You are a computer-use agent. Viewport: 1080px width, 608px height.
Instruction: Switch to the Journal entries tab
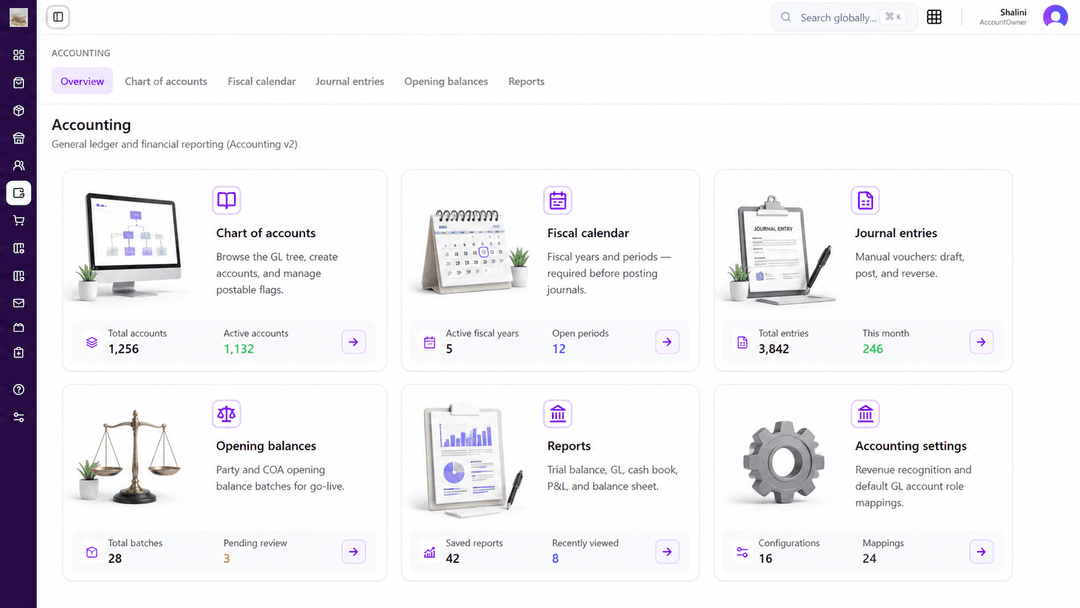[x=350, y=81]
